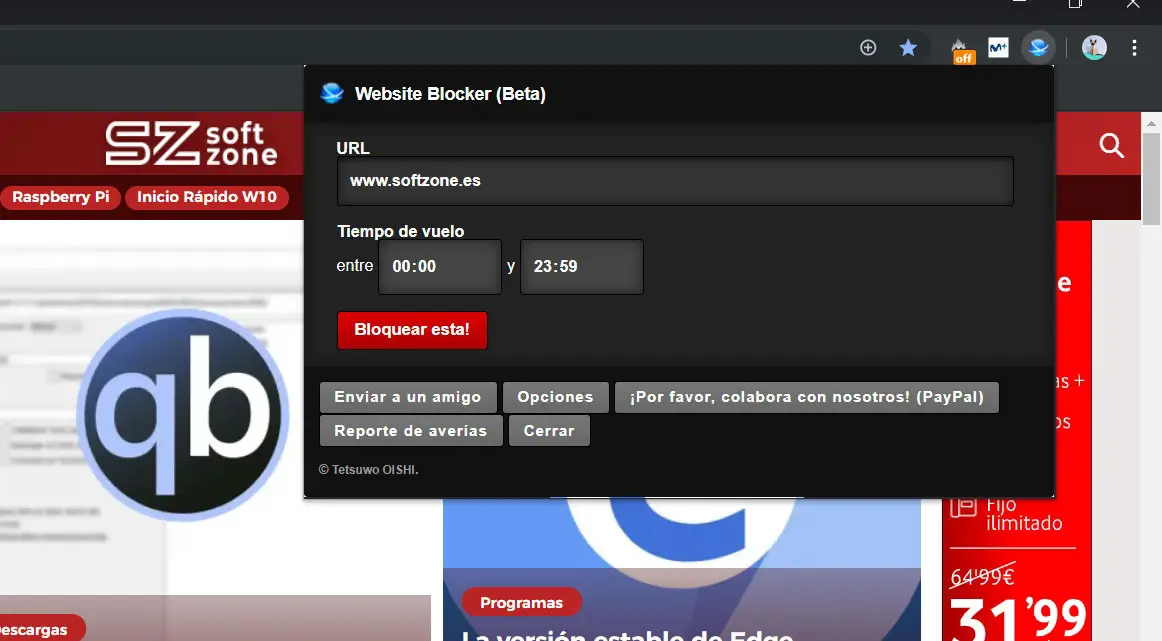Click the plus circle install icon
Image resolution: width=1162 pixels, height=641 pixels.
(x=868, y=48)
